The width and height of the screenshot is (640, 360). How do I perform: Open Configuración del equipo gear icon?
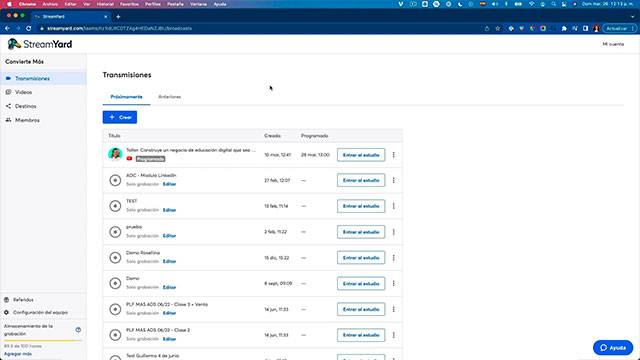(7, 312)
